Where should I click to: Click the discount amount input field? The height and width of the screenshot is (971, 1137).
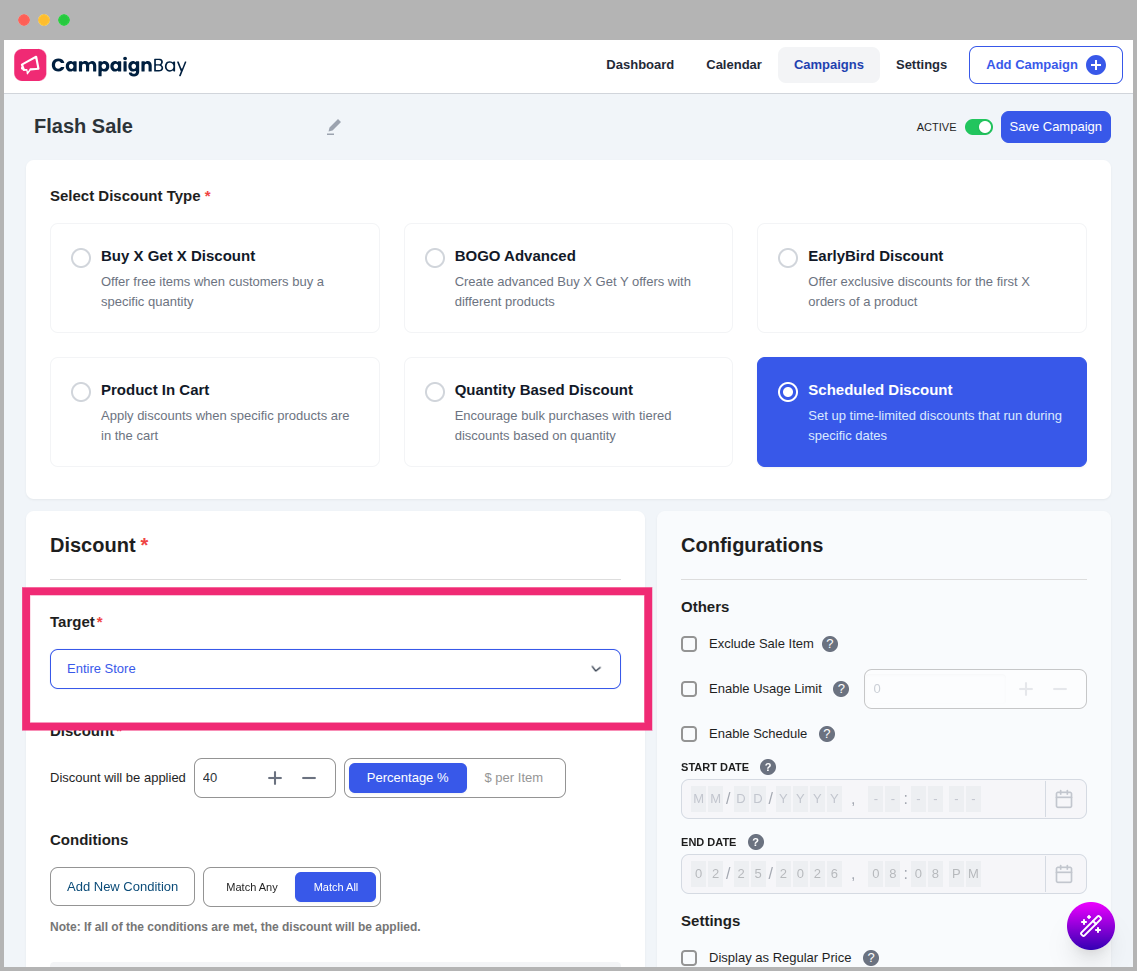[227, 778]
